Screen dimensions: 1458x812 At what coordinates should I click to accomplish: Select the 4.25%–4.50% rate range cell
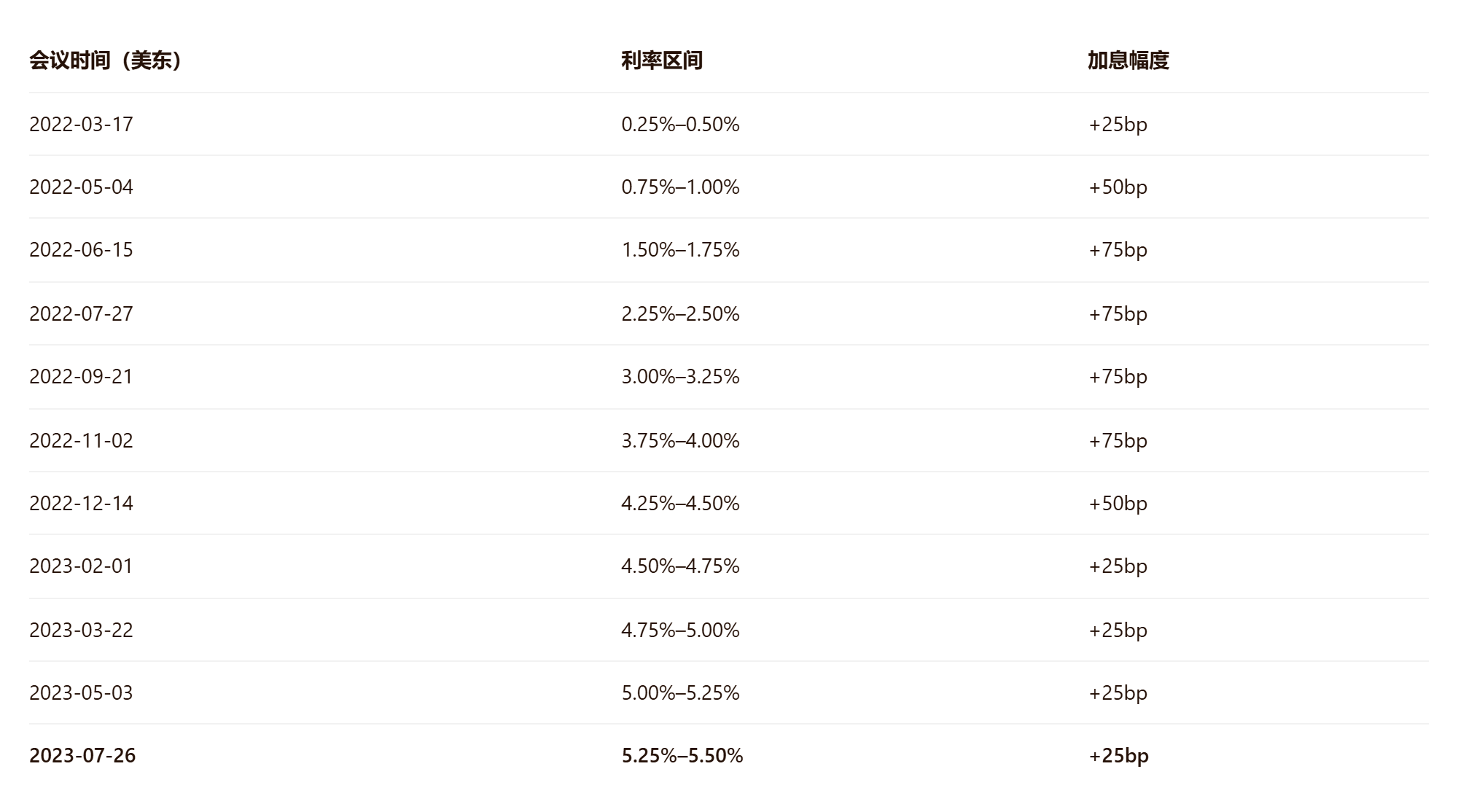click(x=681, y=504)
